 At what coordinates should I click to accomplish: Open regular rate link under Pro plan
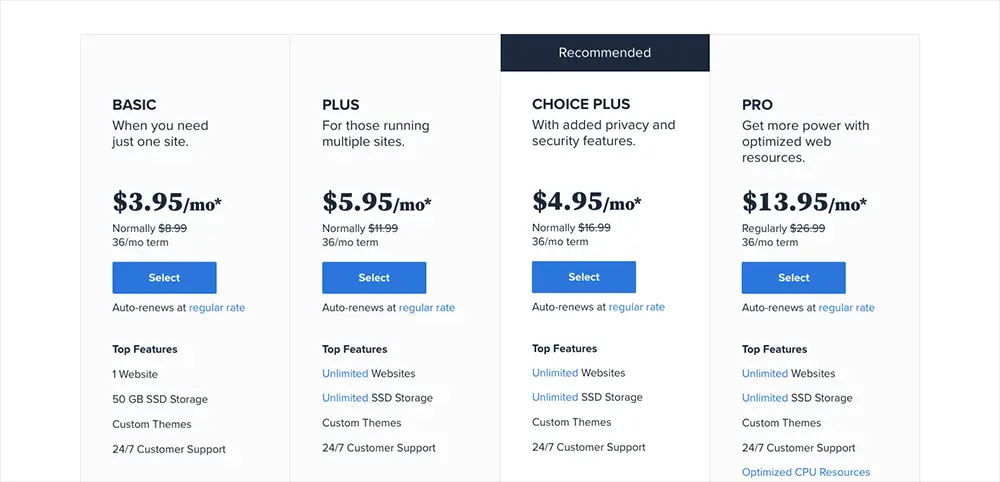[846, 307]
